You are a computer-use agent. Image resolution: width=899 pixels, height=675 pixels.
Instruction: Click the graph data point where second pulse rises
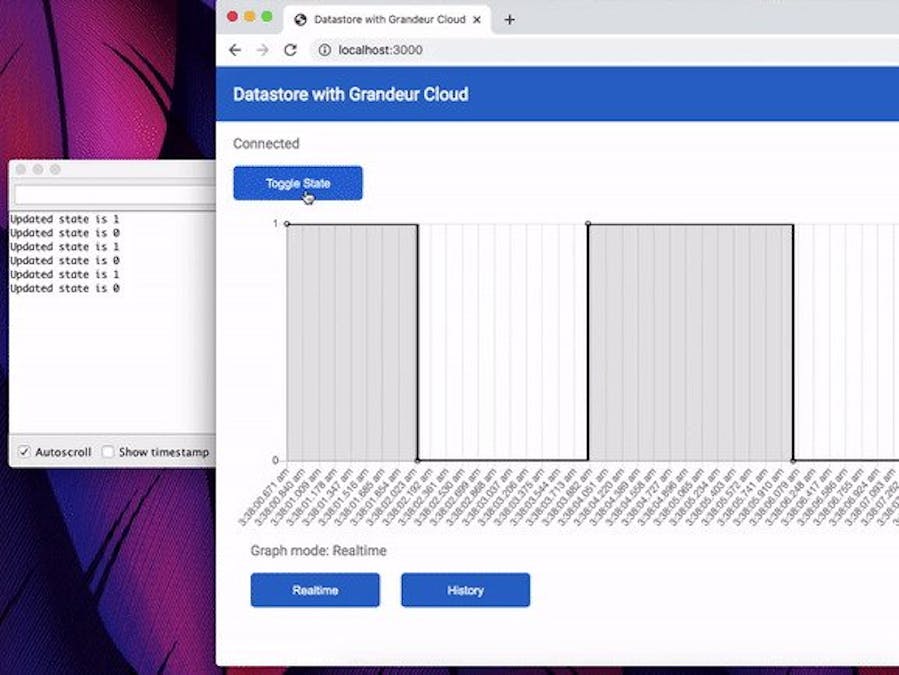point(588,224)
